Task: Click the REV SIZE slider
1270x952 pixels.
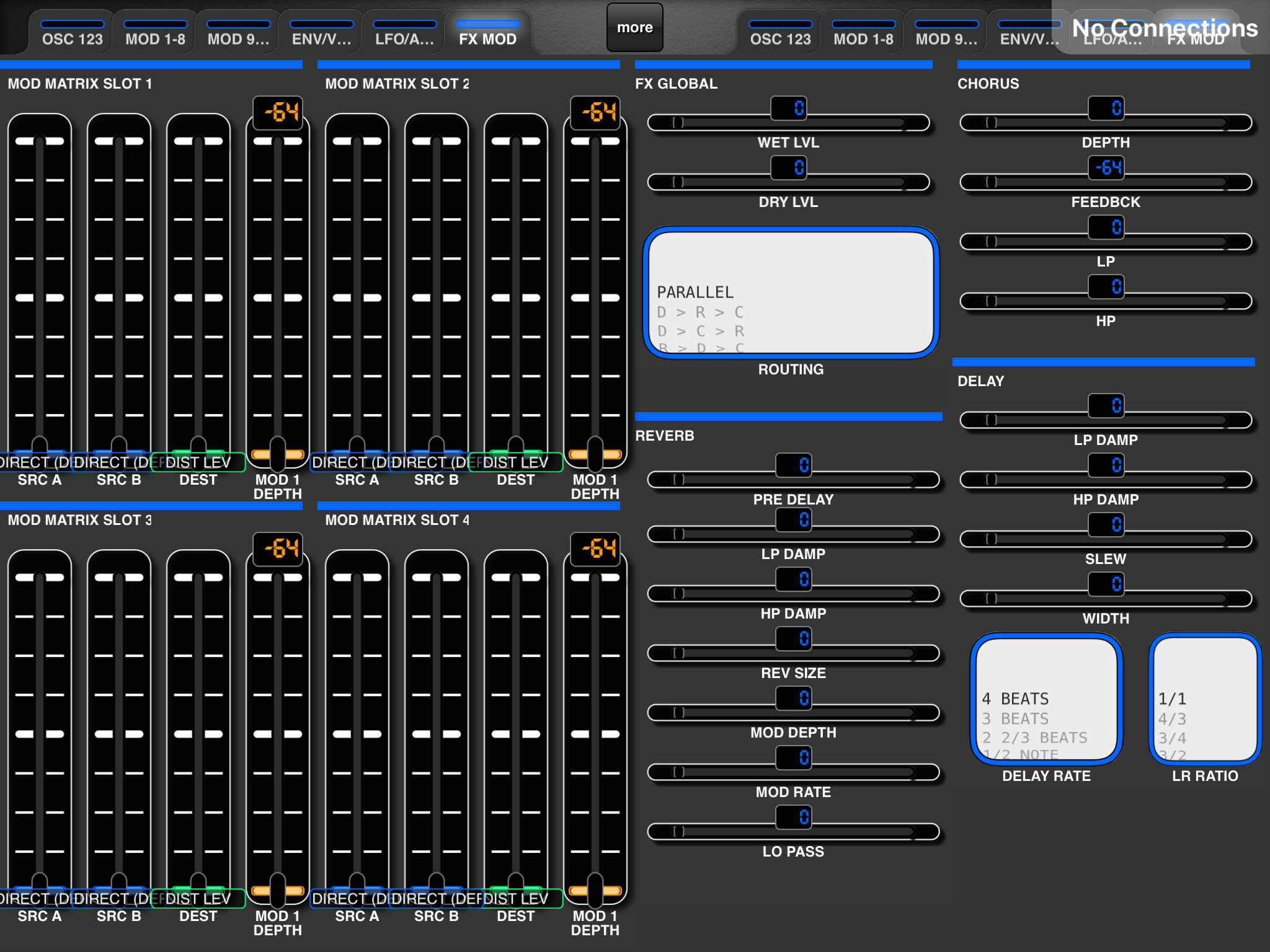Action: click(794, 653)
